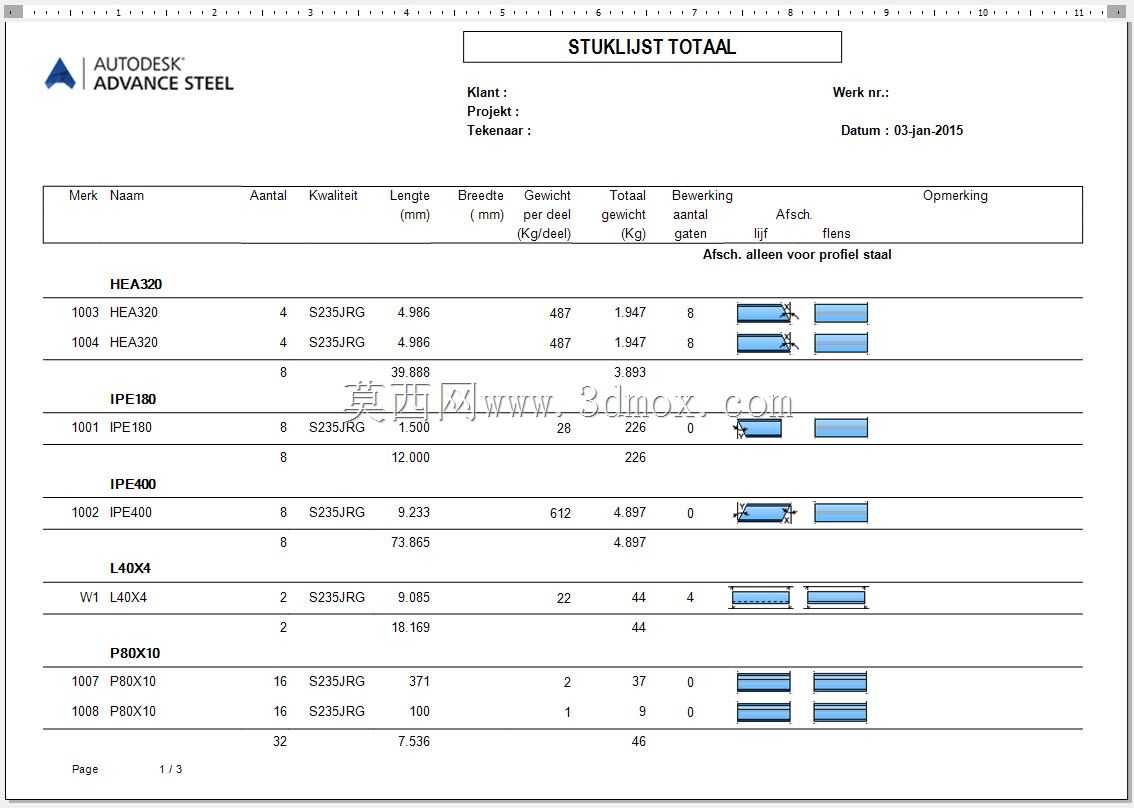Select the lijf image for mark 1004

click(767, 343)
